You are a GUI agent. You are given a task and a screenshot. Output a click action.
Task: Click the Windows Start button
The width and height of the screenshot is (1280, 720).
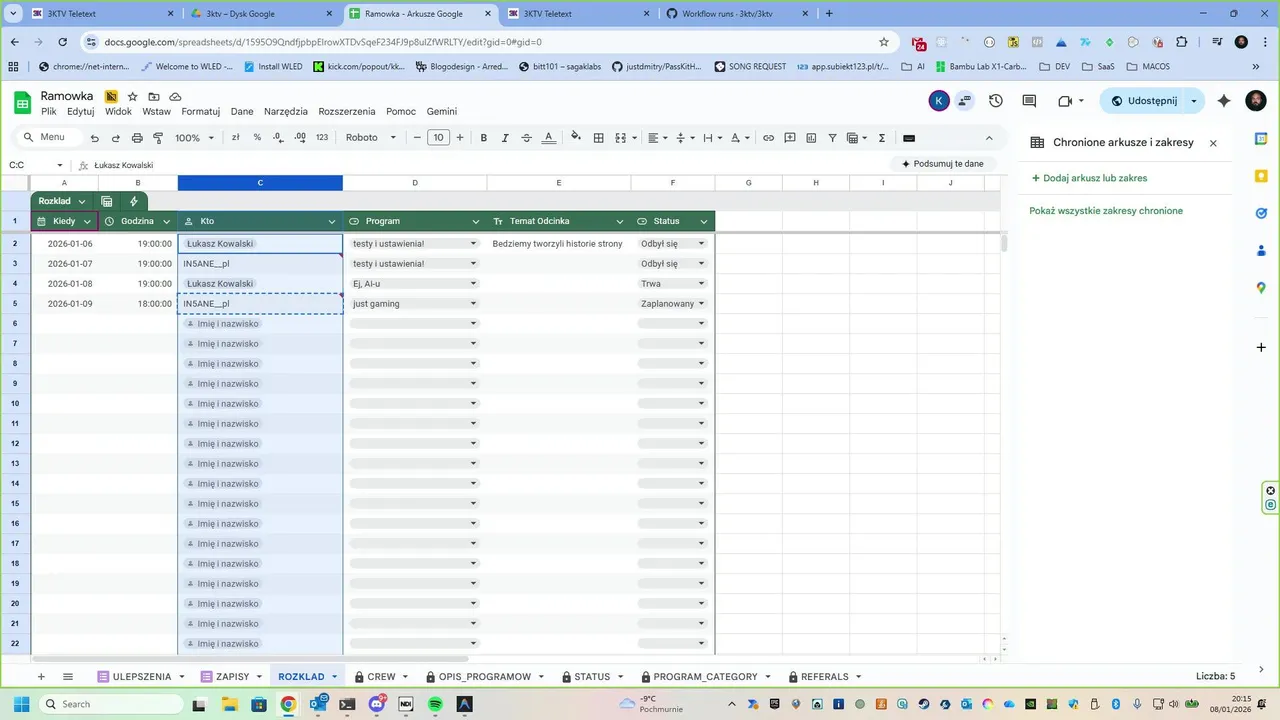20,704
